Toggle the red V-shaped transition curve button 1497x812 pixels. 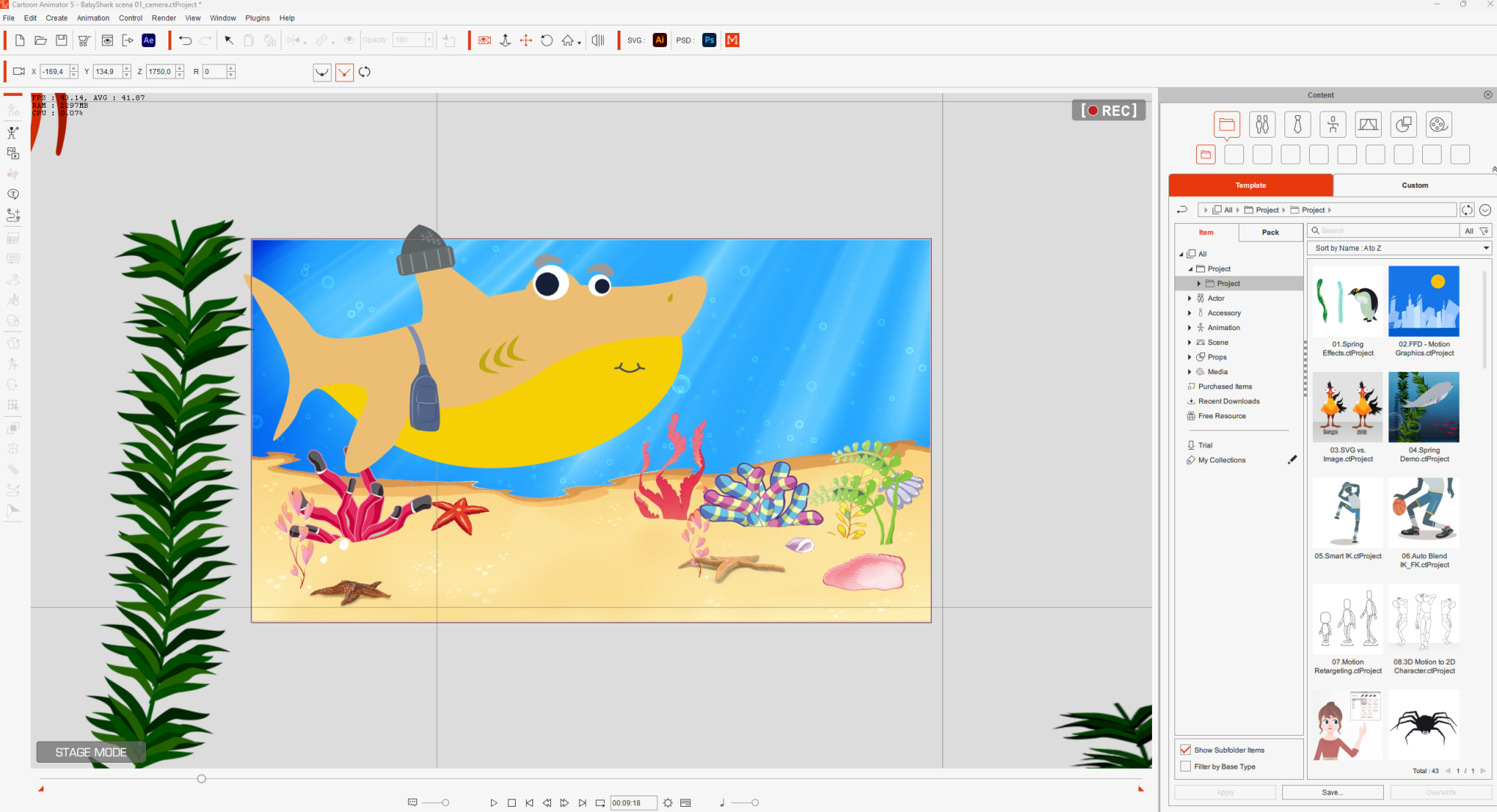(x=344, y=72)
